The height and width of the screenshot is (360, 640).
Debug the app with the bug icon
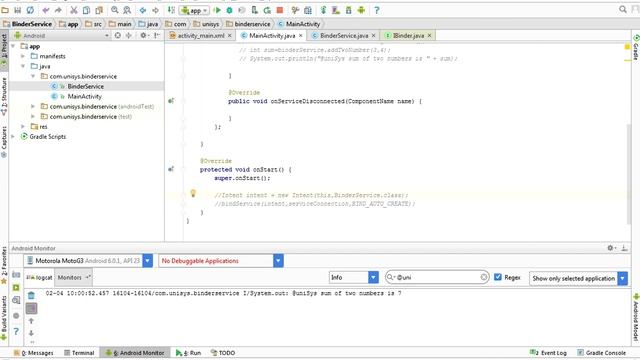click(229, 10)
